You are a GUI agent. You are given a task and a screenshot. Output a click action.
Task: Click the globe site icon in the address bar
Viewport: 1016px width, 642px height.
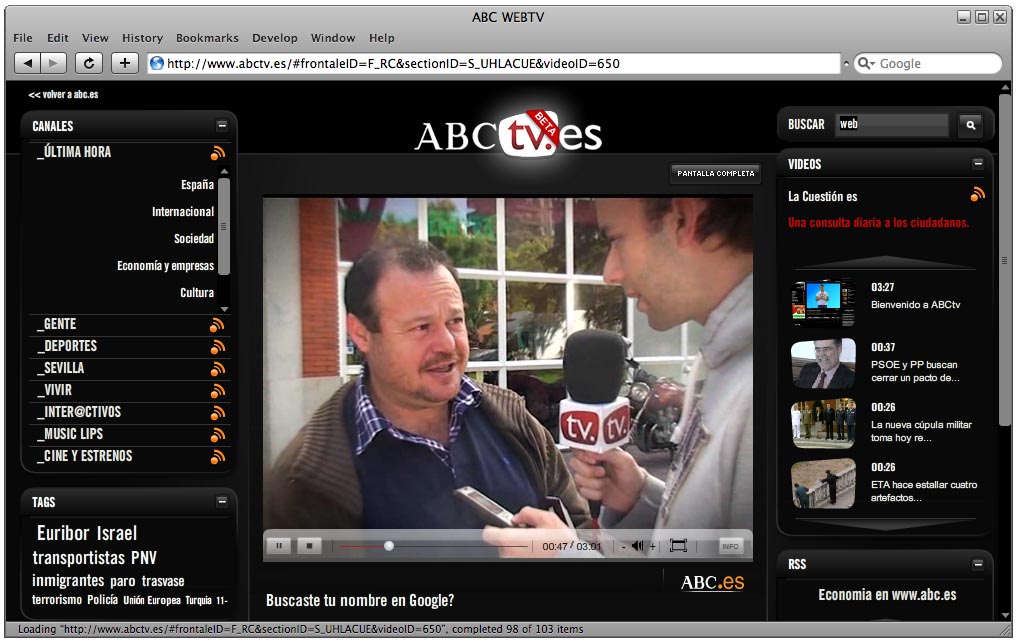(157, 63)
